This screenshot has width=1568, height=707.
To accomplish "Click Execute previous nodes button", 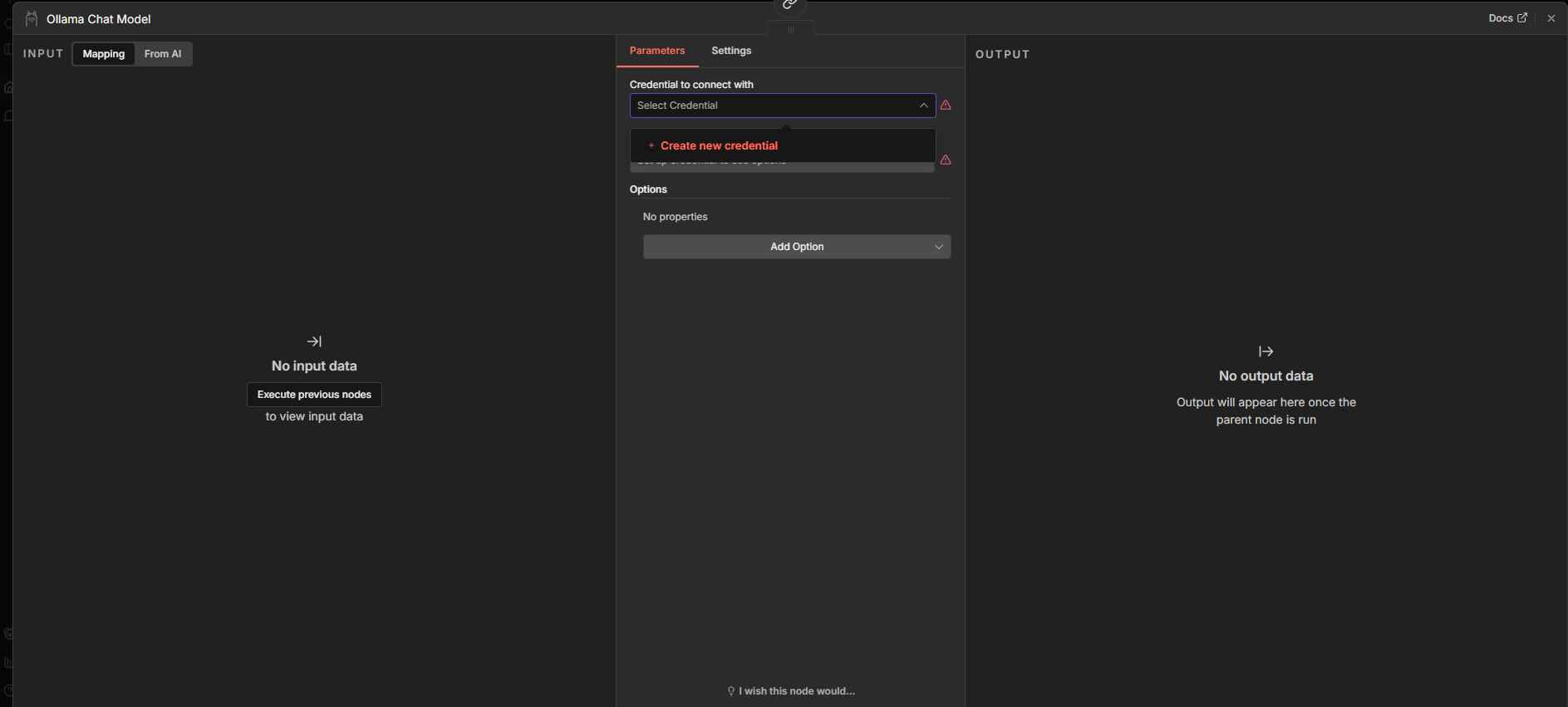I will 314,395.
